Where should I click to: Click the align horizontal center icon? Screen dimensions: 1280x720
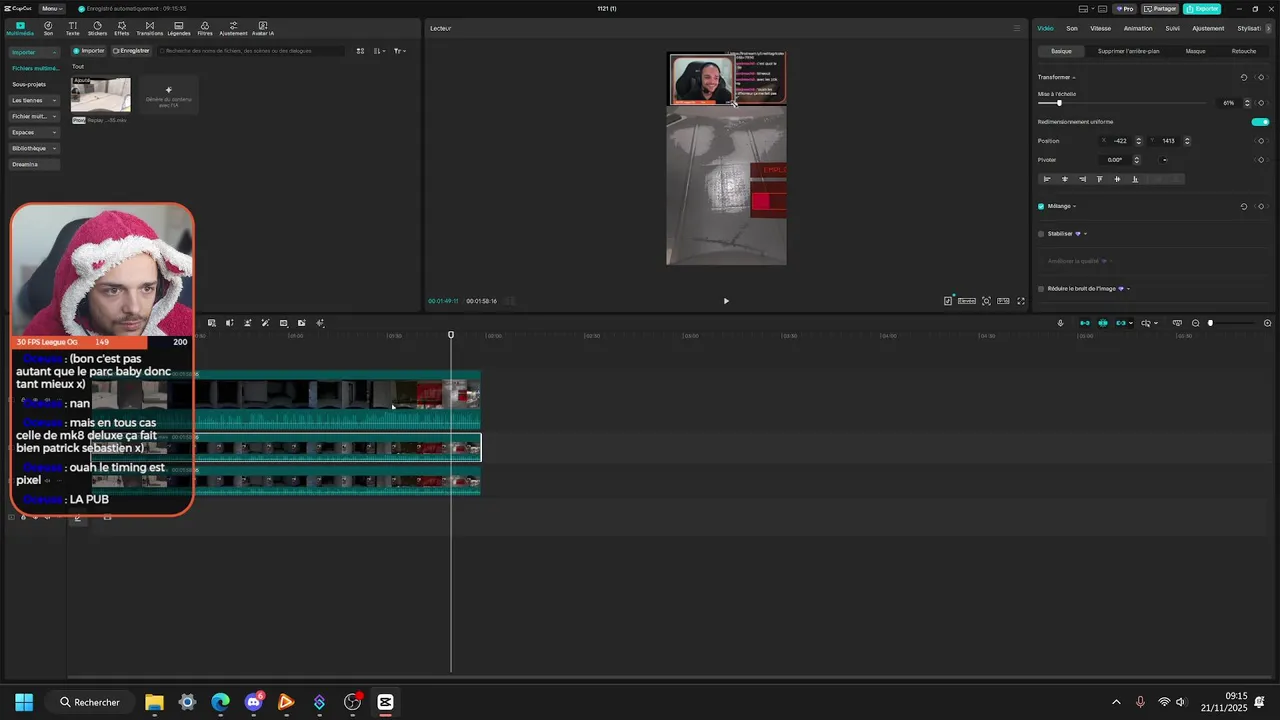1065,179
